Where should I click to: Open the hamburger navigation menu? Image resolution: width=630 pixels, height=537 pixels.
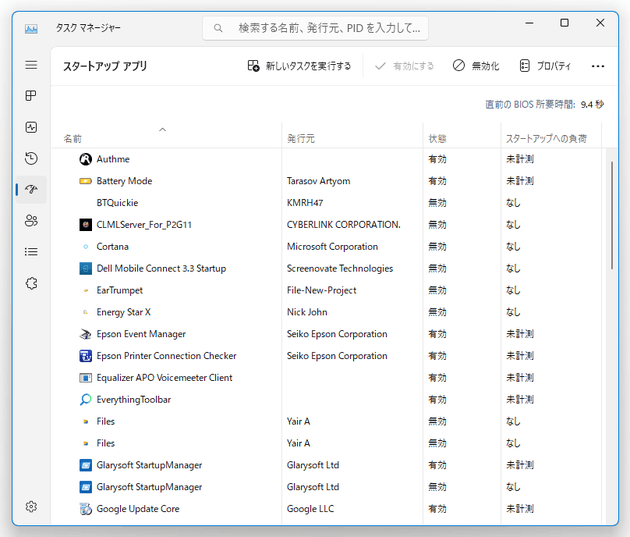31,65
